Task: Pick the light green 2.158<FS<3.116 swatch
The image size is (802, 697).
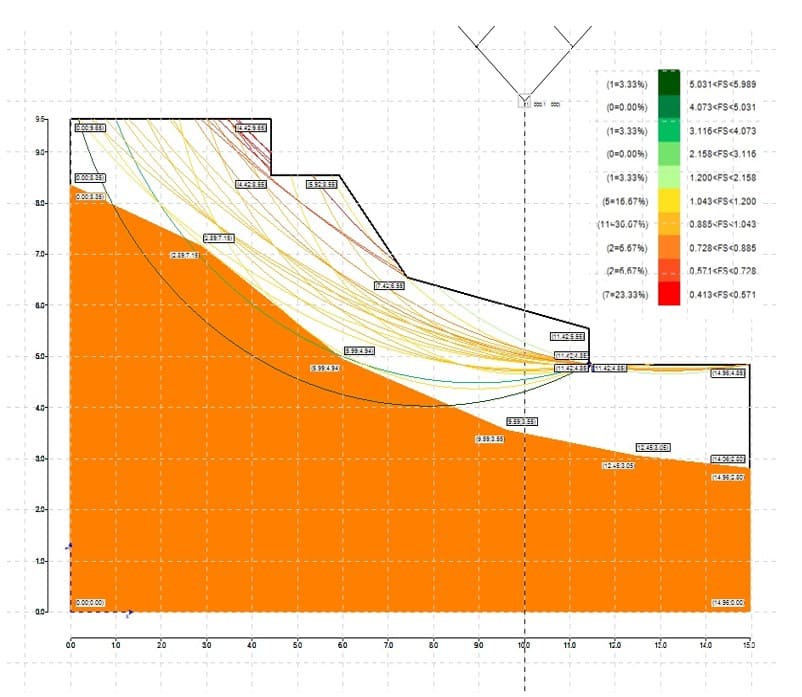Action: click(669, 154)
